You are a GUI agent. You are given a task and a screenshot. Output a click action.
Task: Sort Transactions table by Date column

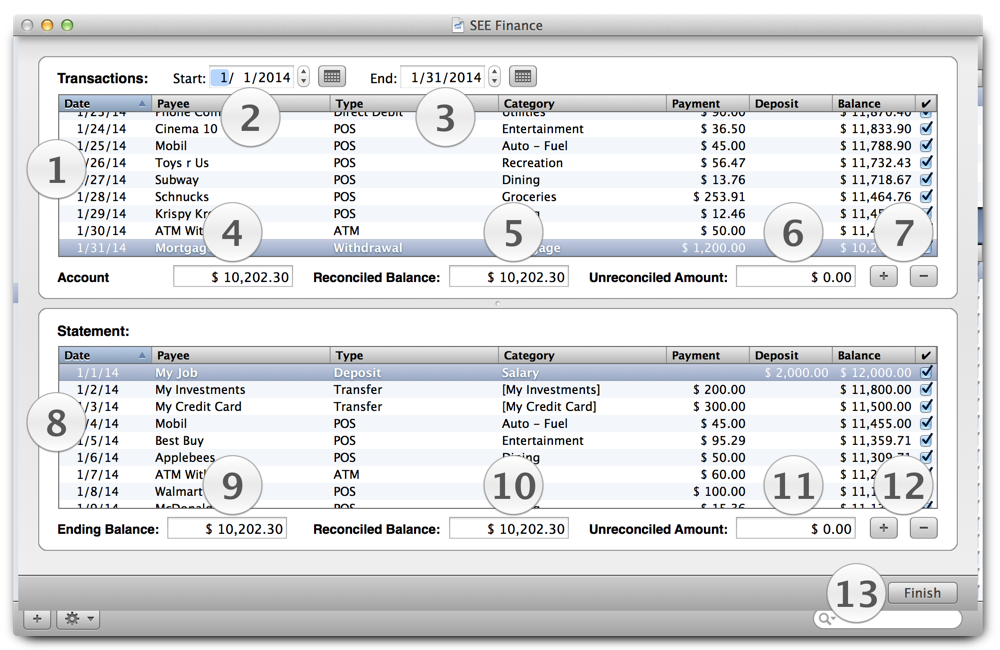(105, 103)
